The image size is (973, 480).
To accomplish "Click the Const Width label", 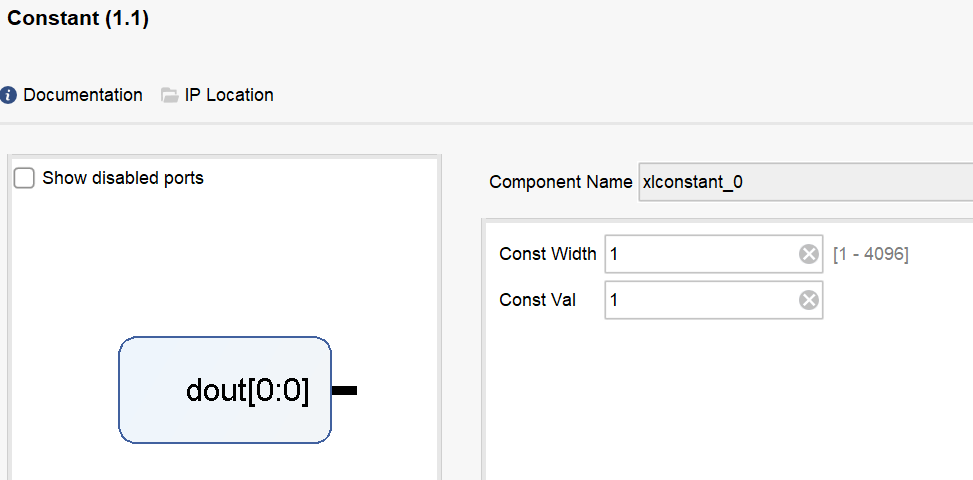I will tap(547, 254).
